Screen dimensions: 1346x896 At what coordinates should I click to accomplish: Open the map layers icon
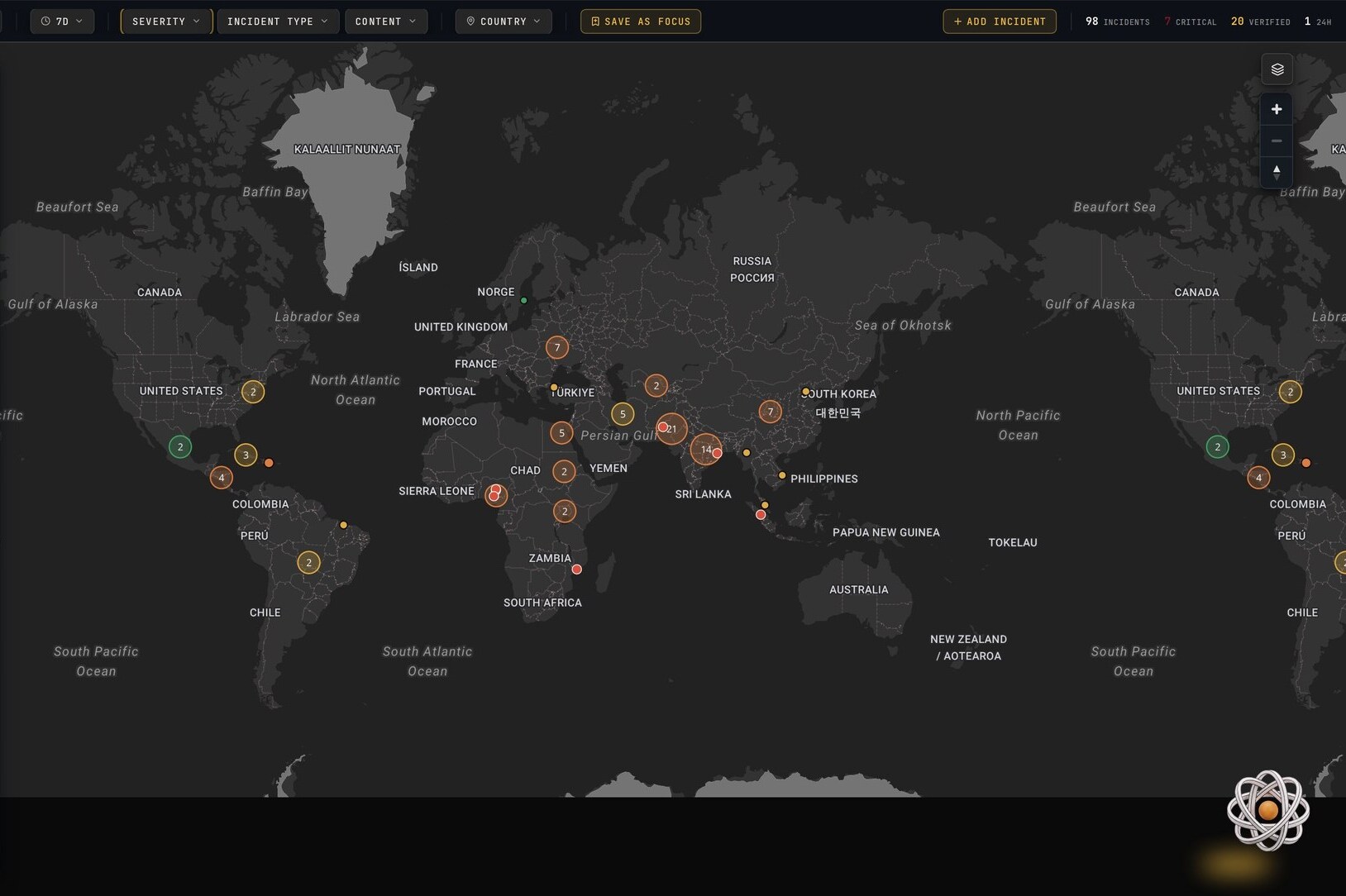[x=1277, y=69]
